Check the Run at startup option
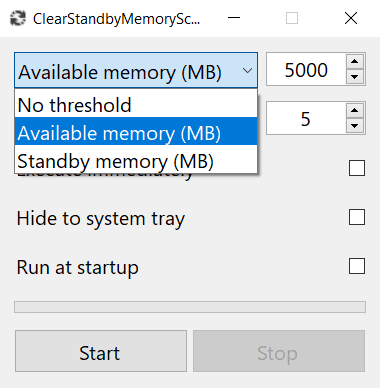 click(357, 266)
